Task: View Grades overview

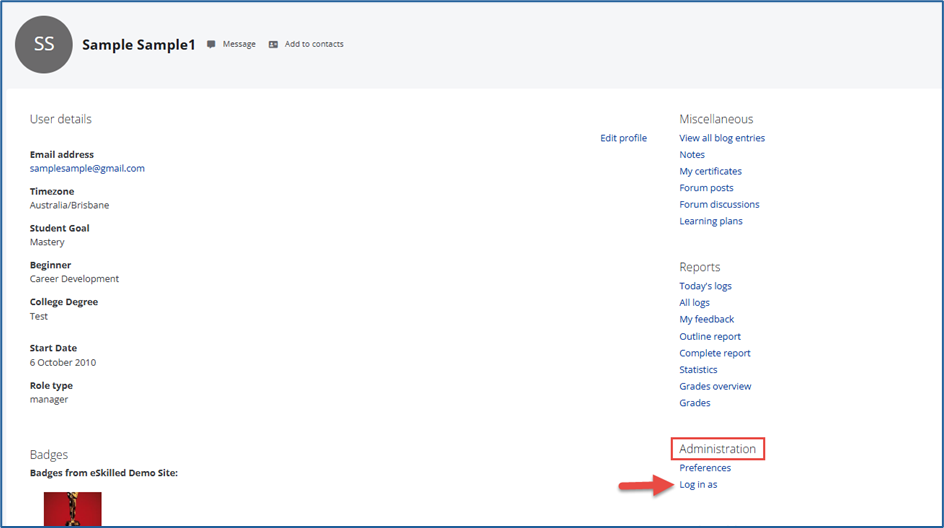Action: click(715, 386)
